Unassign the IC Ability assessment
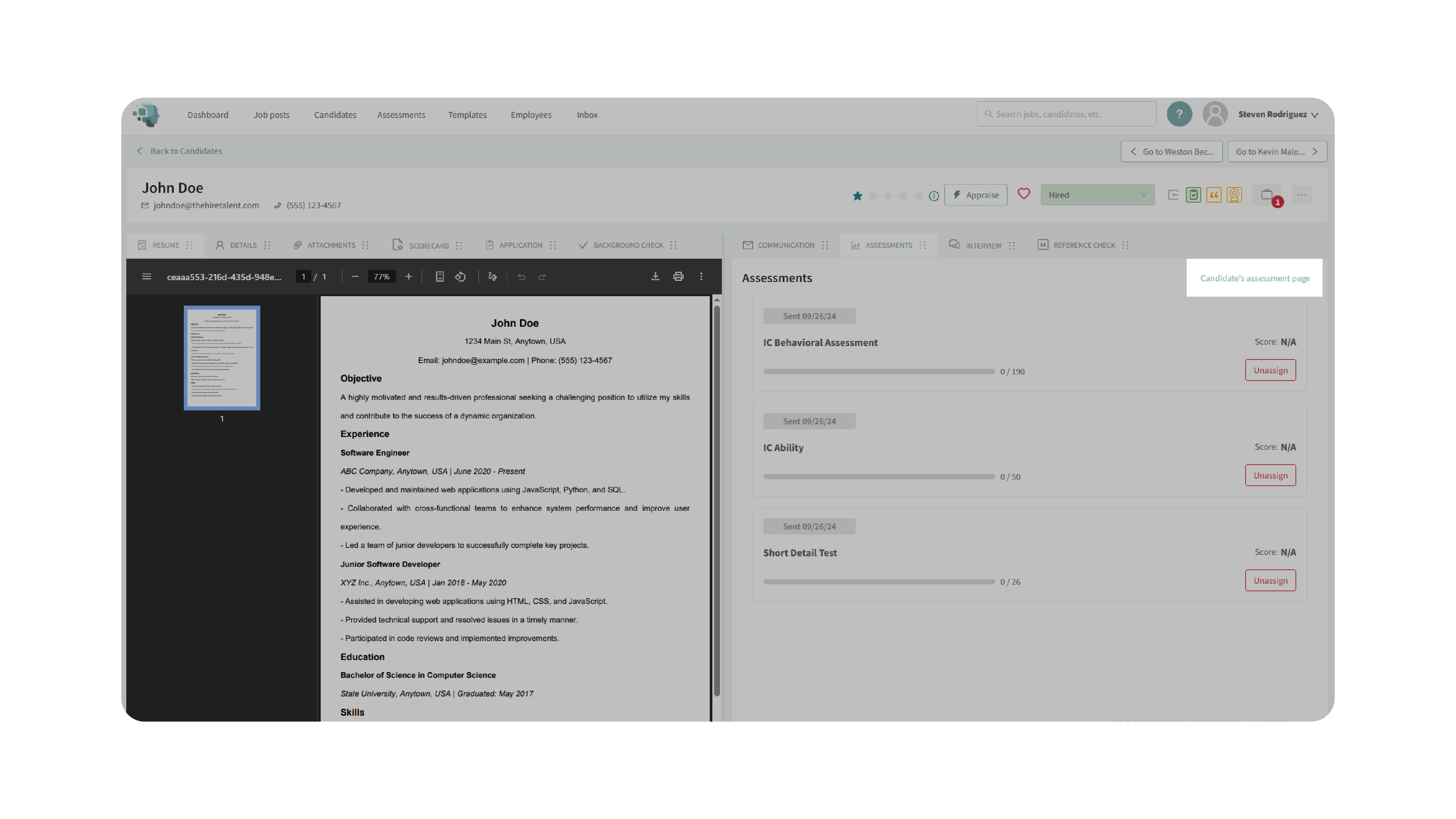1456x819 pixels. pyautogui.click(x=1270, y=476)
